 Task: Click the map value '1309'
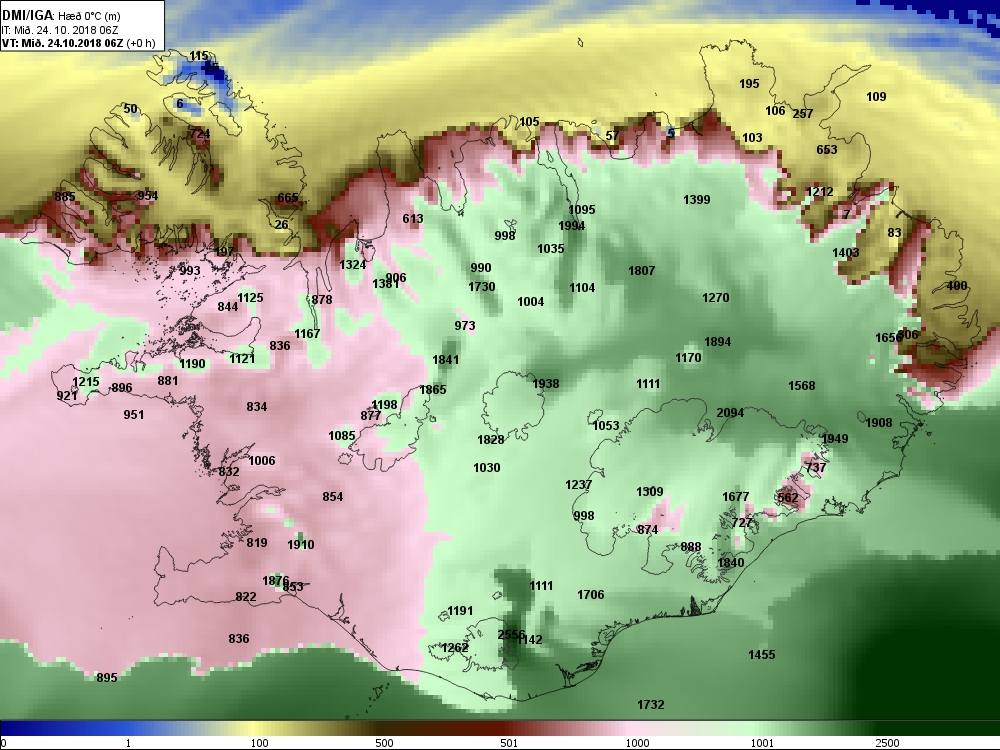tap(650, 491)
